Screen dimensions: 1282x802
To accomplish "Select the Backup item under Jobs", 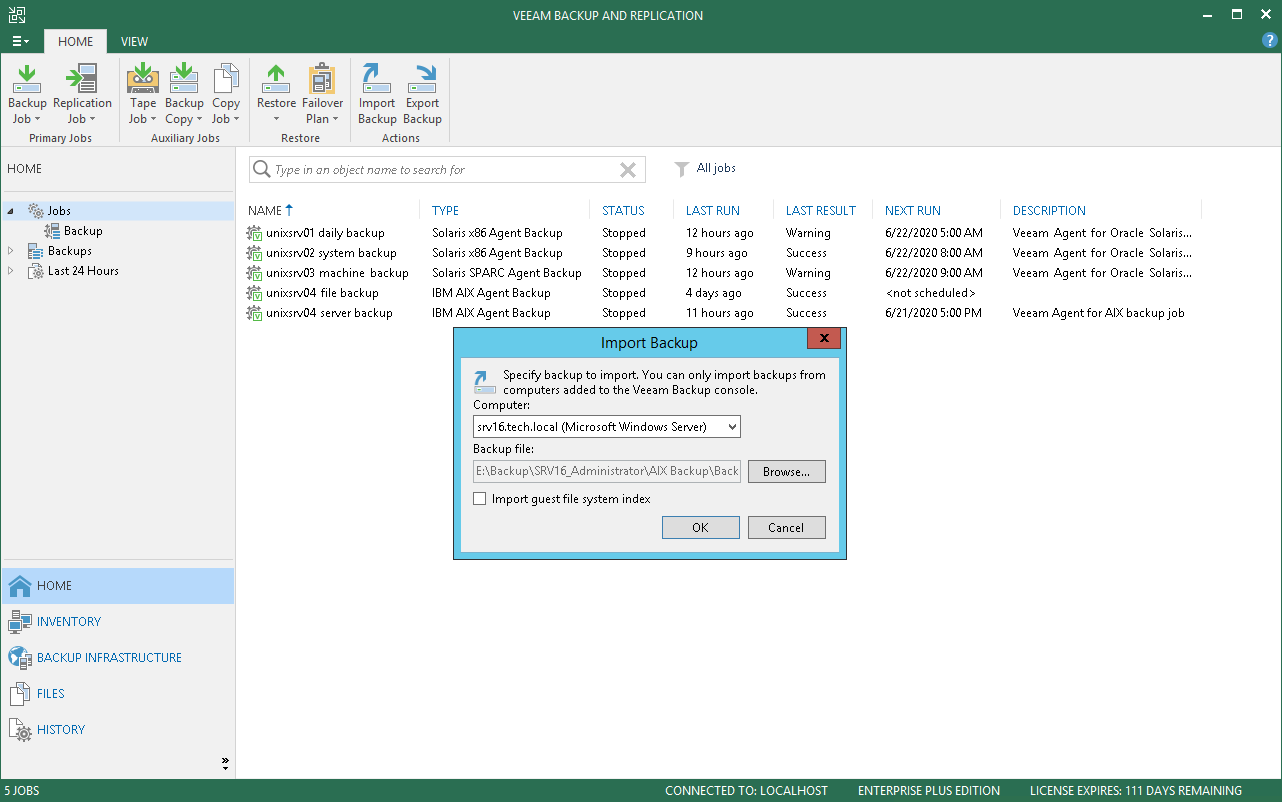I will [x=83, y=231].
